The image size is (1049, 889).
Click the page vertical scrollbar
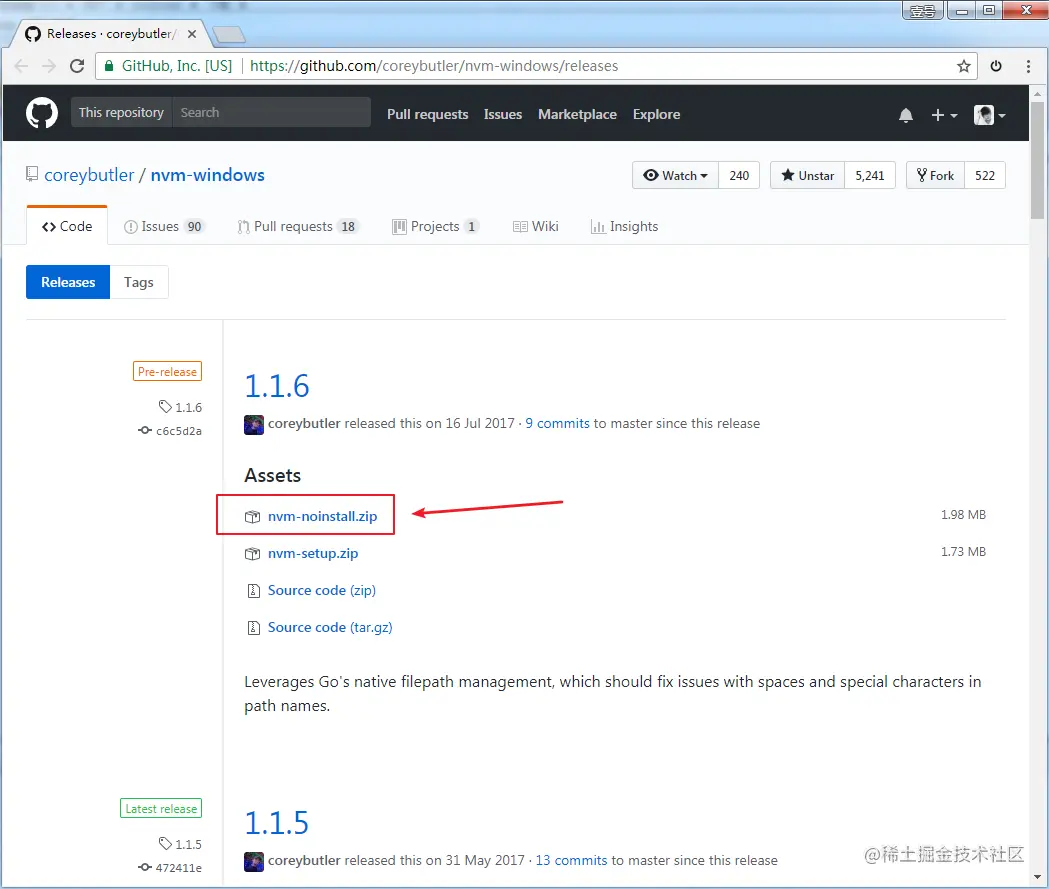(1037, 161)
